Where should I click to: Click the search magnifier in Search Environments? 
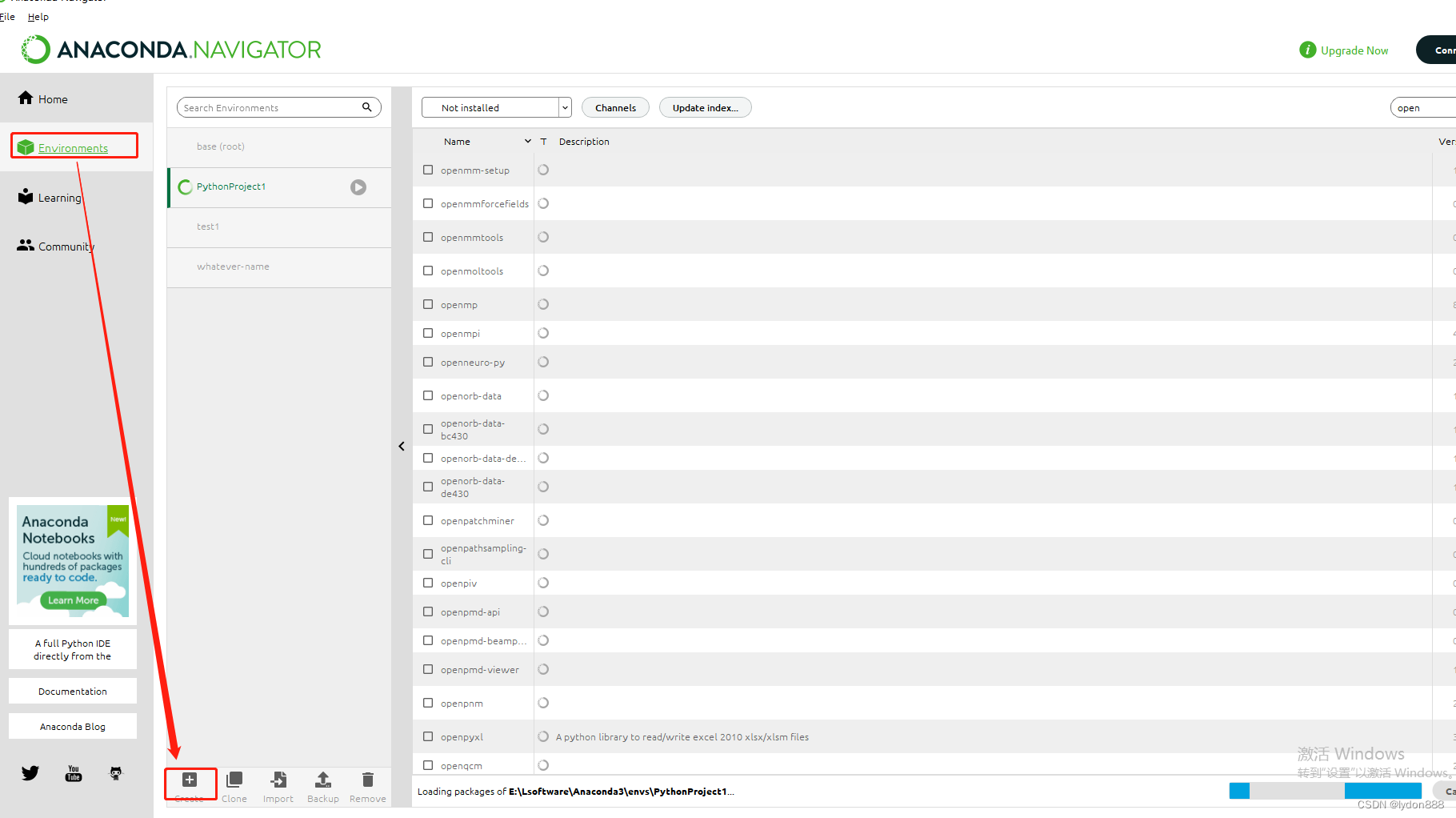click(367, 107)
